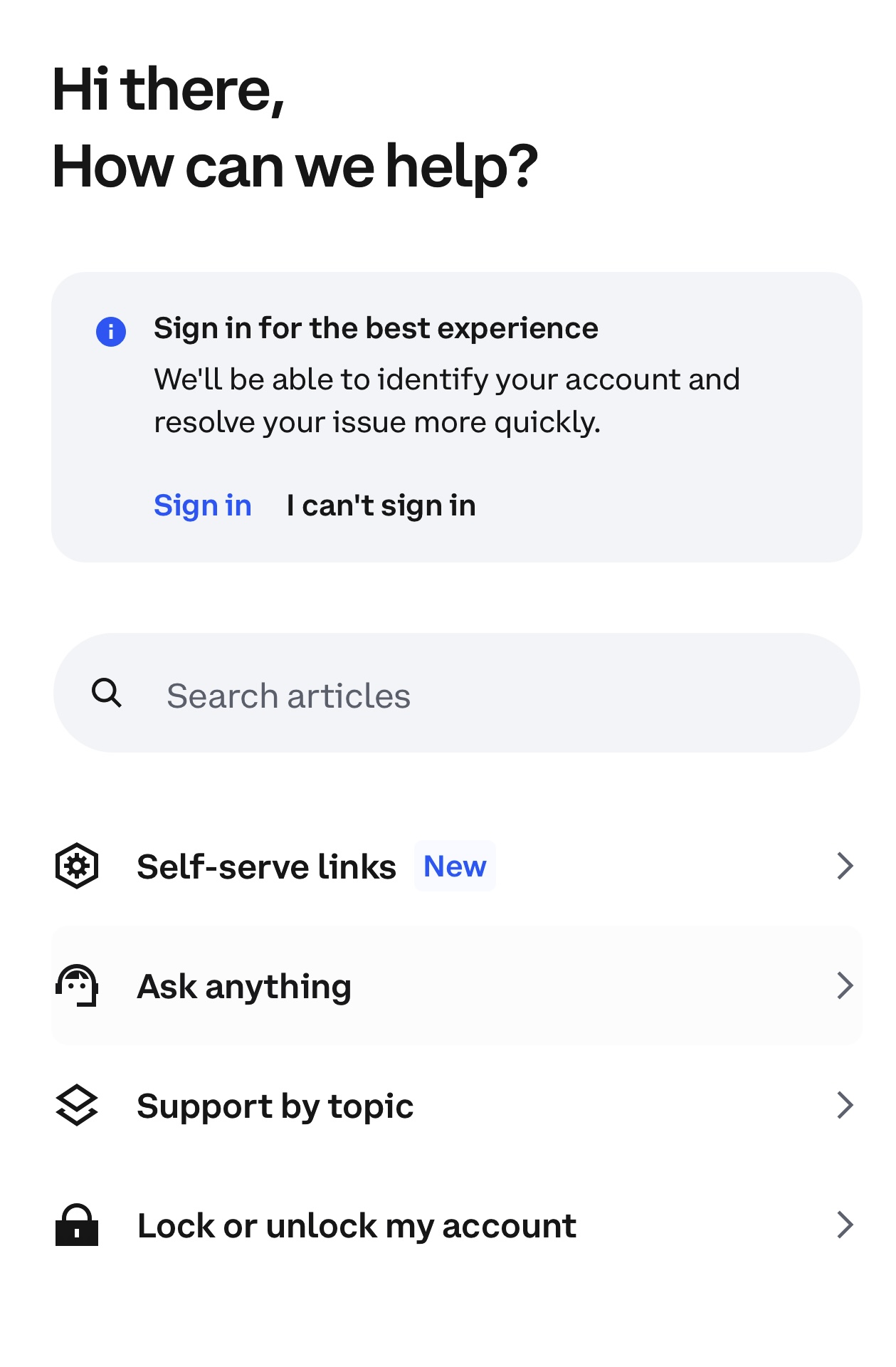Click the Ask anything headset agent icon

click(77, 985)
